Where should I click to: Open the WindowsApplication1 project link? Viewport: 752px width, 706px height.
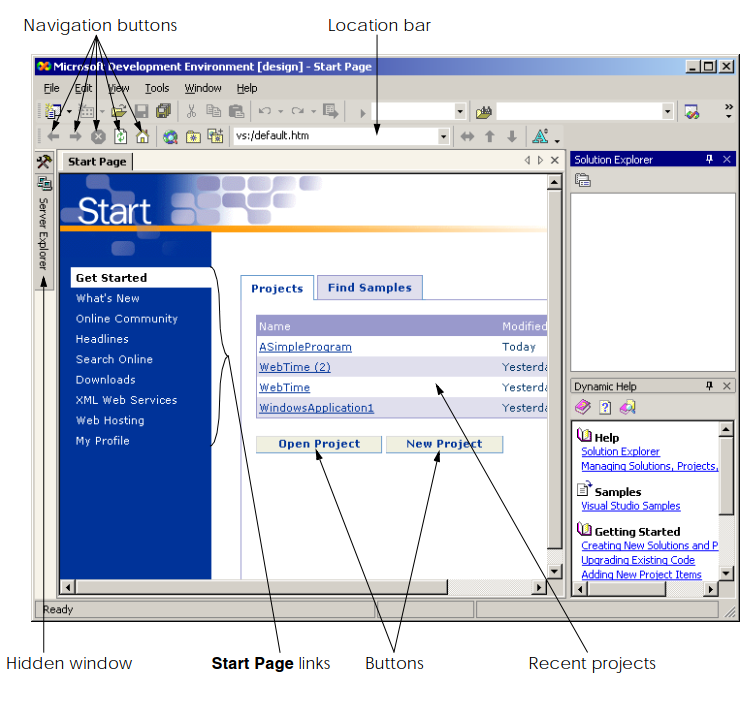pyautogui.click(x=316, y=408)
